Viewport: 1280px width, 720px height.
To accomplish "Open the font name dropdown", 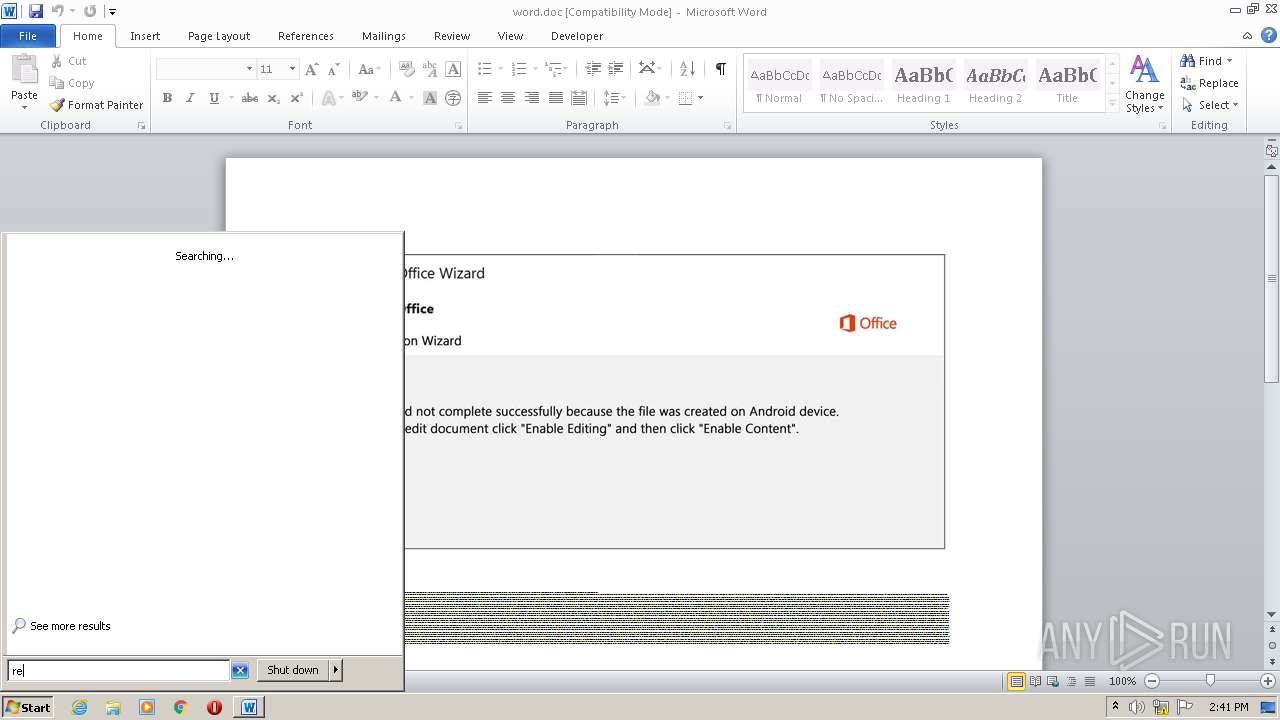I will tap(249, 69).
